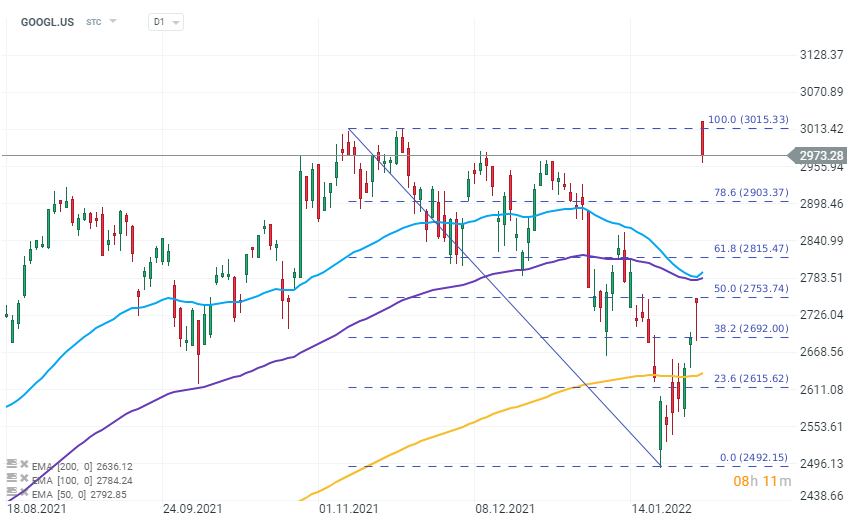
Task: Click the 23.6 (2615.62) Fibonacci label
Action: tap(749, 377)
